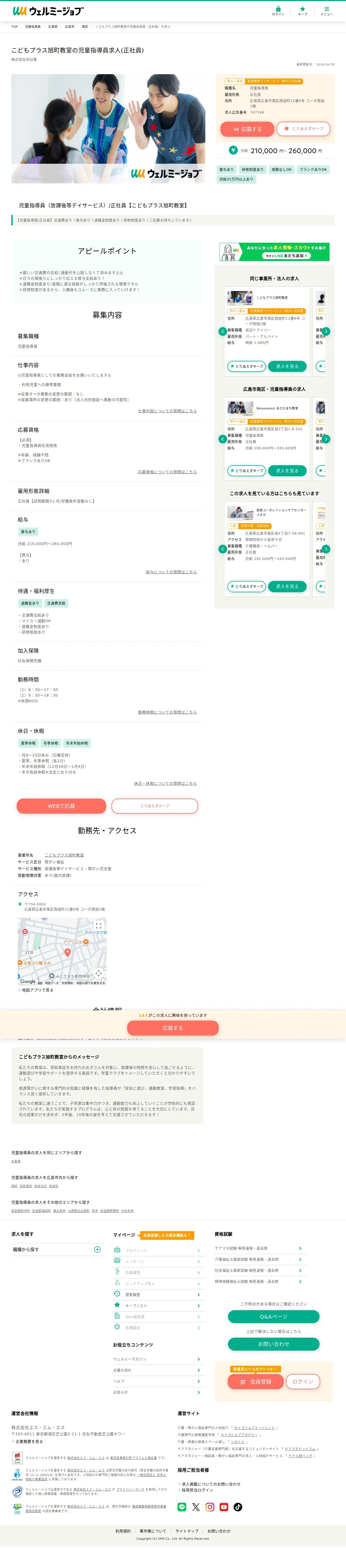Click the WEBで応募 button
Screen dimensions: 346x1568
click(x=61, y=806)
